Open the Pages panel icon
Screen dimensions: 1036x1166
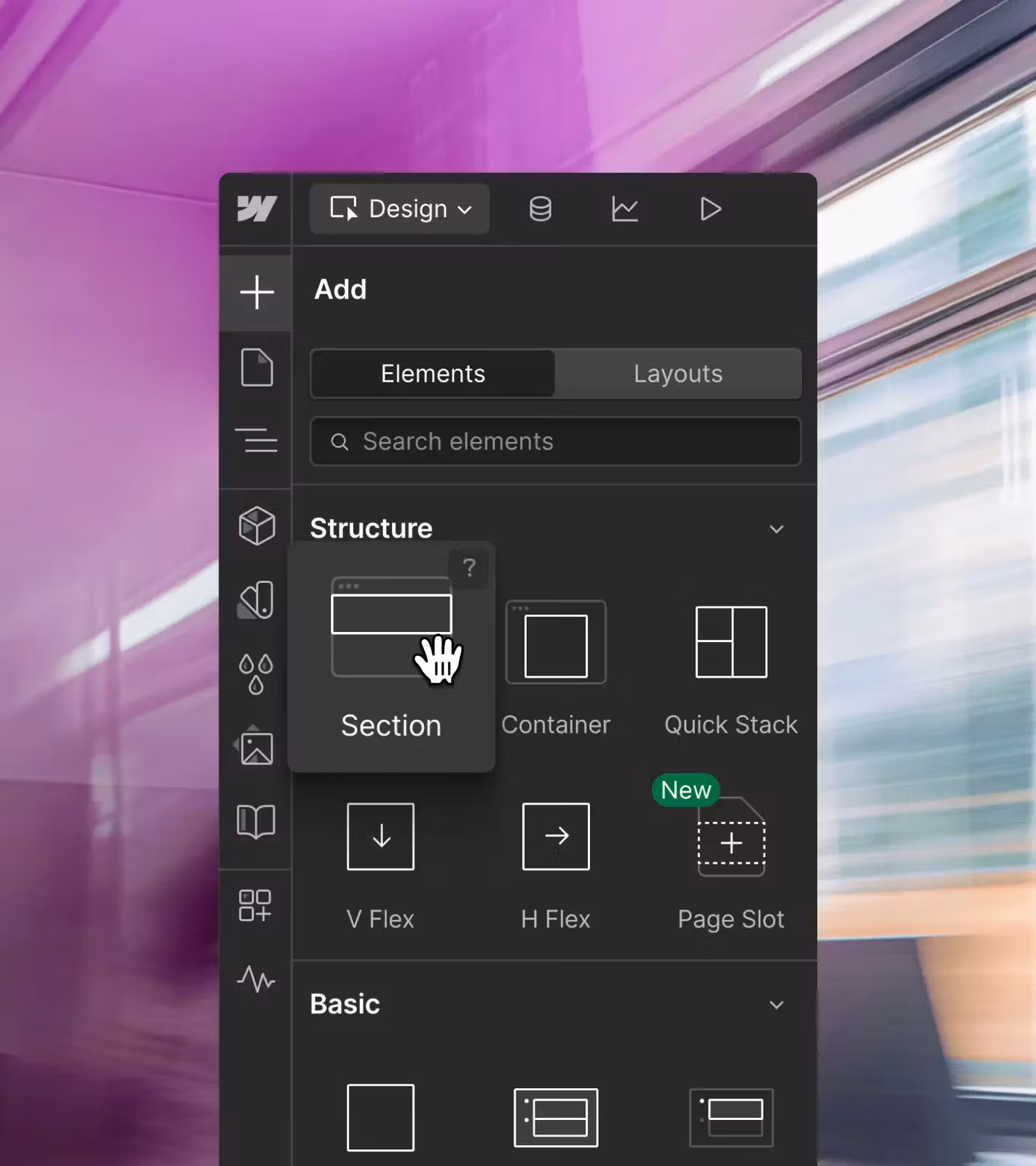(256, 367)
